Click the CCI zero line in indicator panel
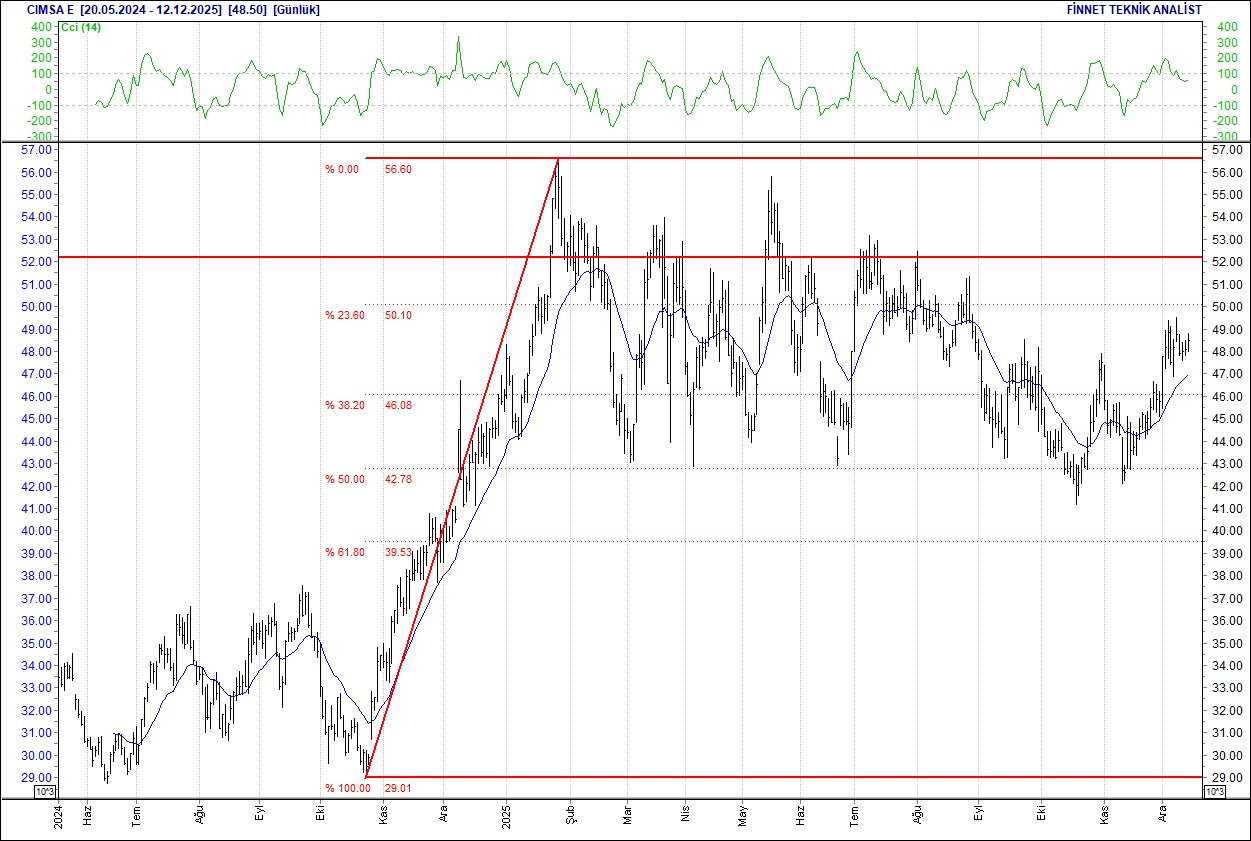Screen dimensions: 1251x841 click(600, 90)
